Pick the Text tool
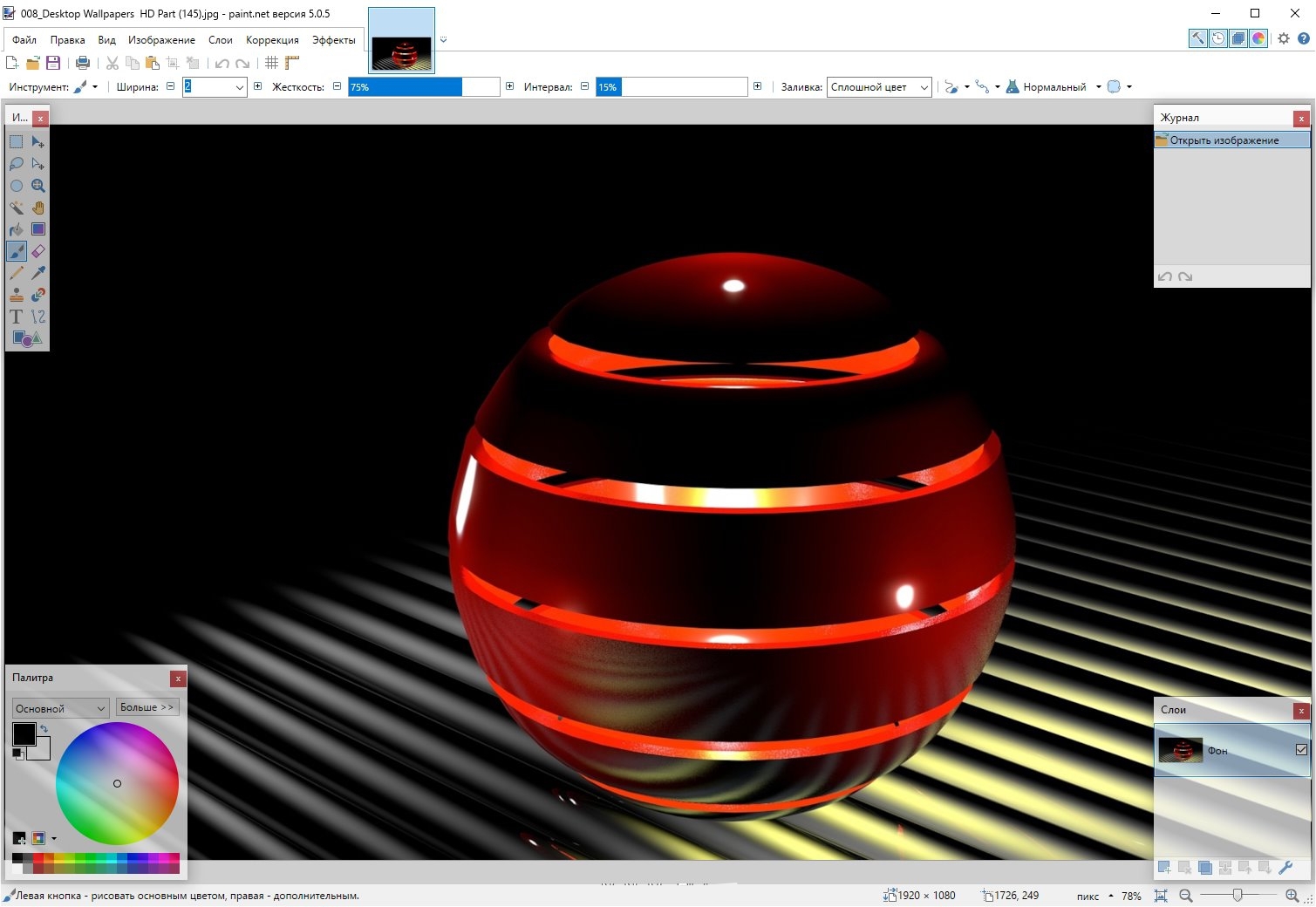The image size is (1316, 907). click(x=16, y=317)
